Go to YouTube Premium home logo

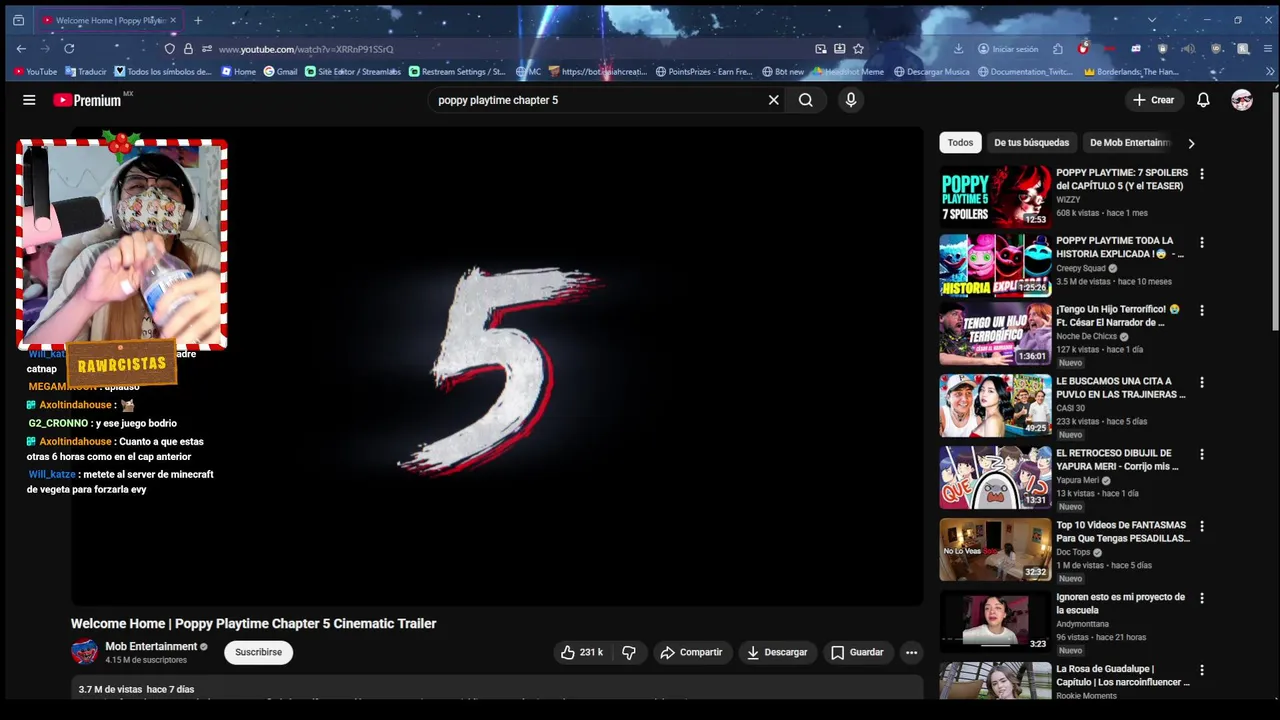[x=87, y=100]
